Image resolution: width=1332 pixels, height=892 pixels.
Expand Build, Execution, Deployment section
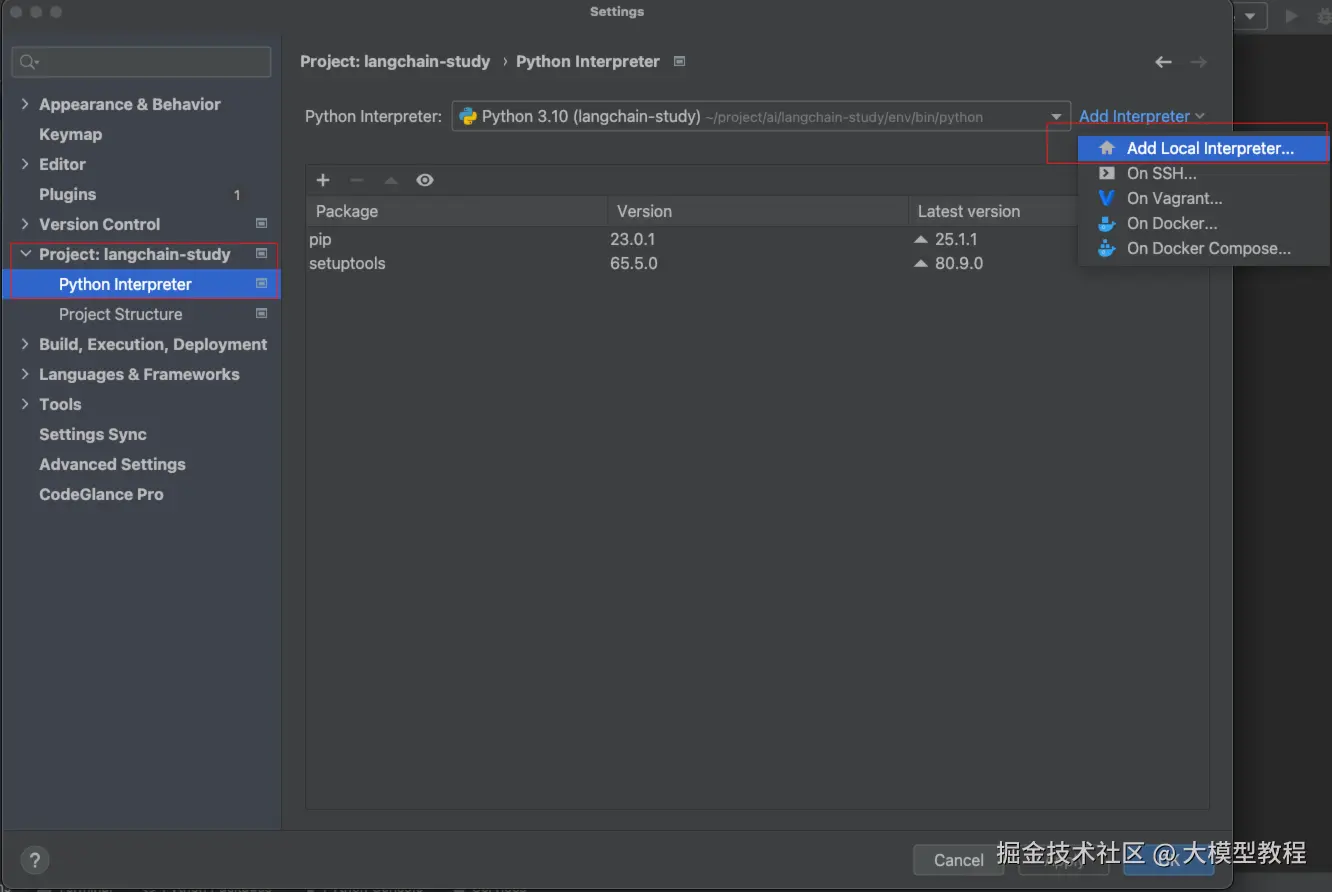click(26, 344)
